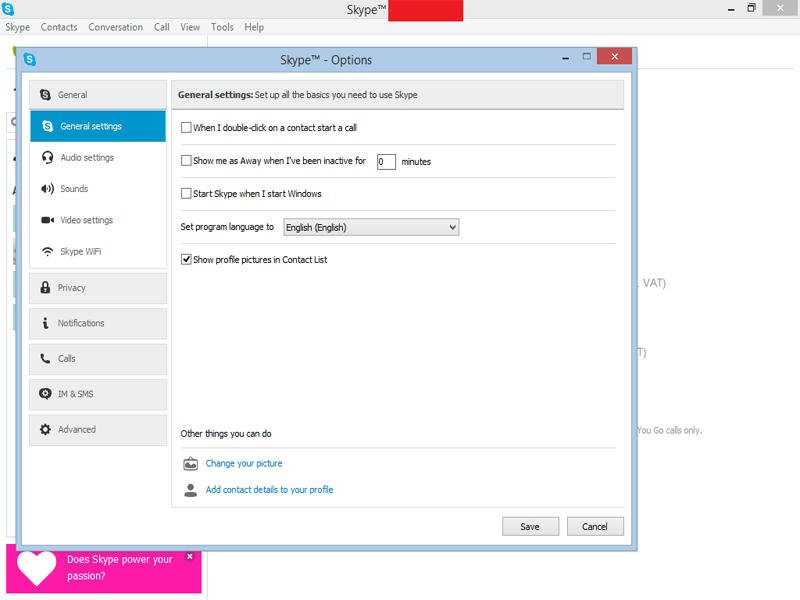Click the headset icon for Audio settings

(47, 158)
